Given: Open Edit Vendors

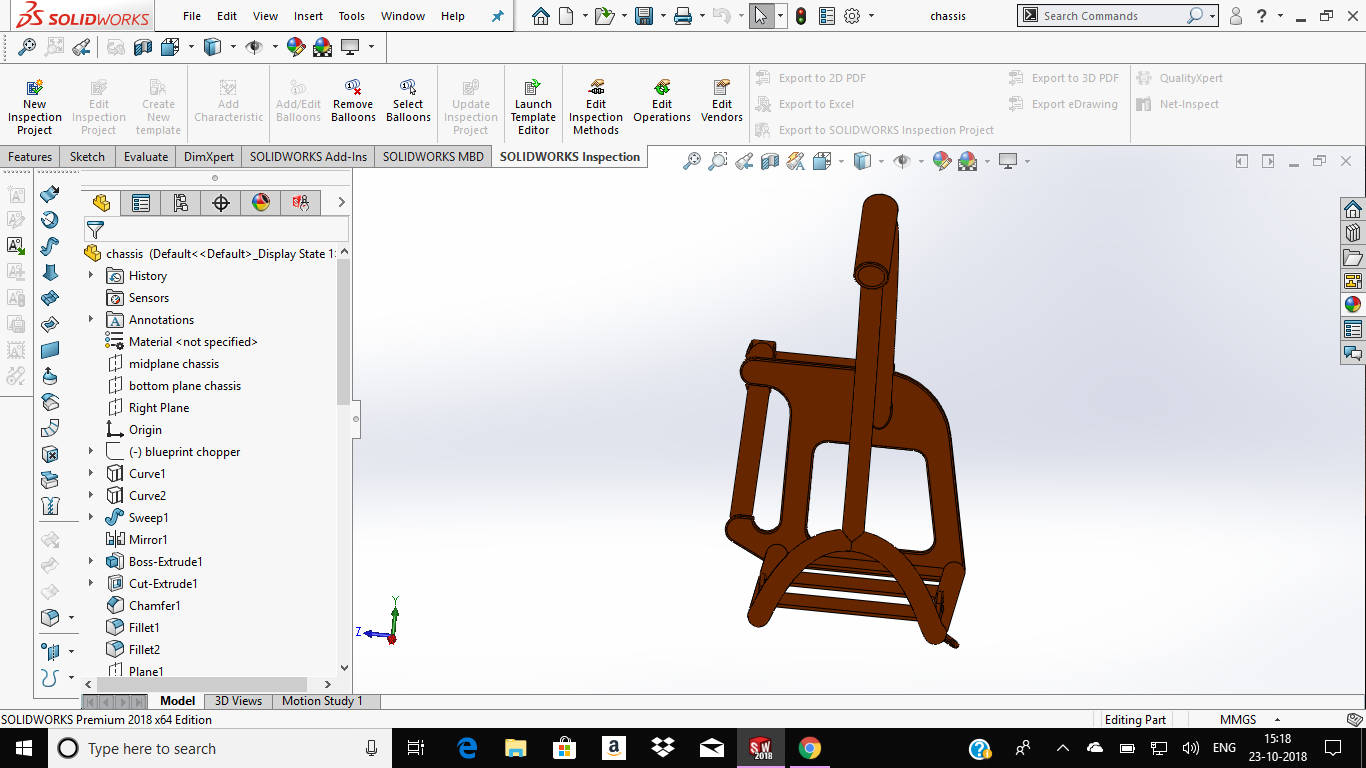Looking at the screenshot, I should 722,101.
